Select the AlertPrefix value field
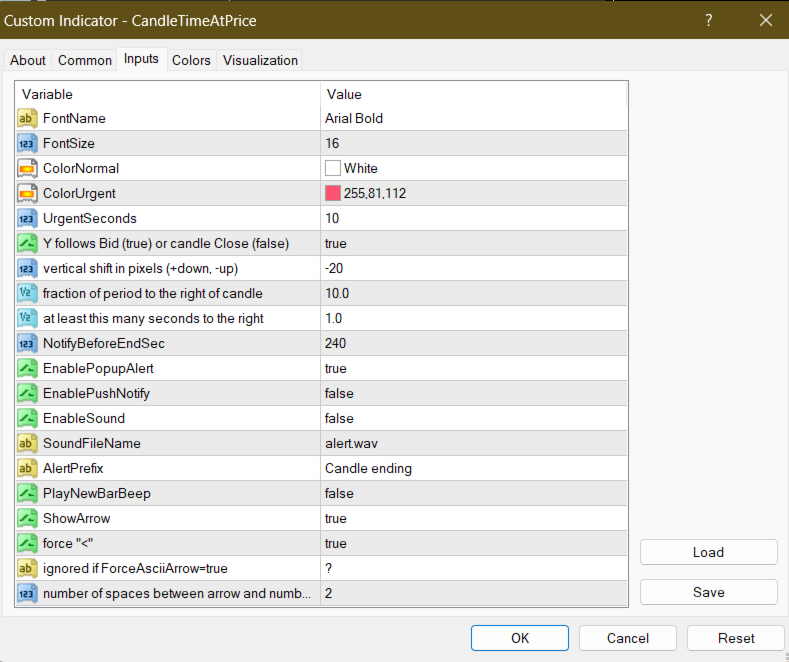The height and width of the screenshot is (662, 789). [368, 468]
